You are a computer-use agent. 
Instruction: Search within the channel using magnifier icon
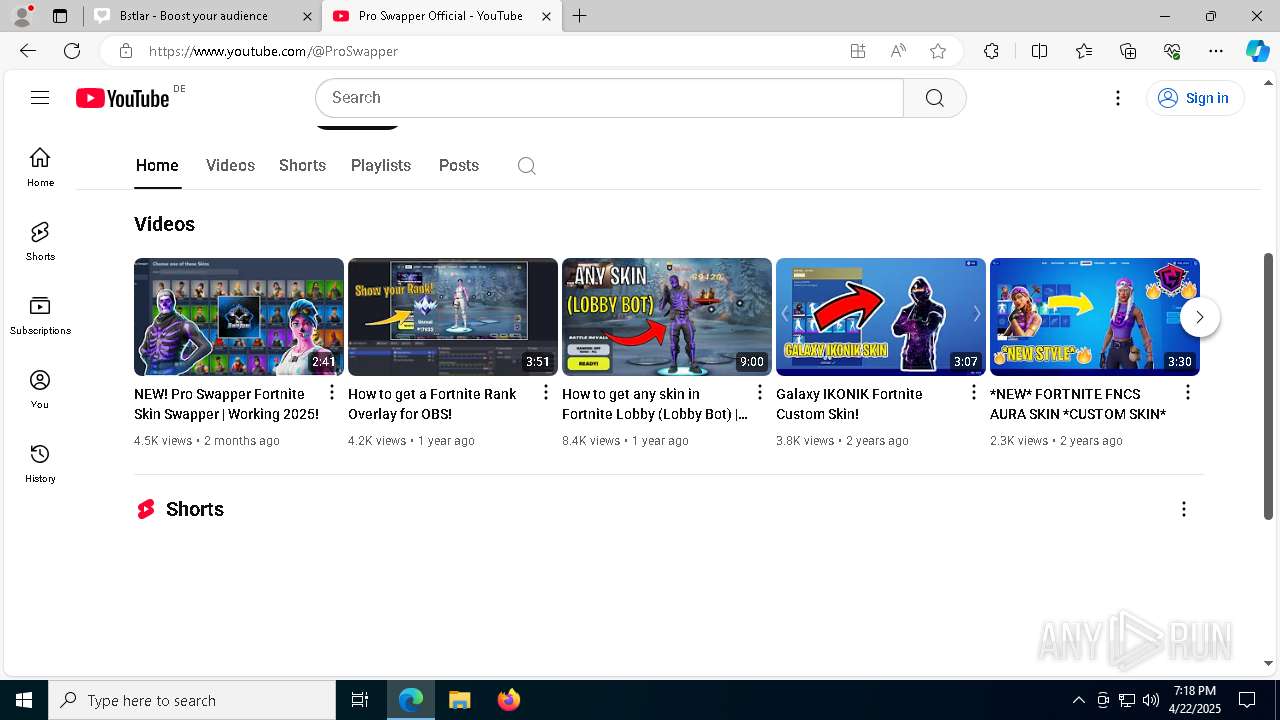[527, 166]
